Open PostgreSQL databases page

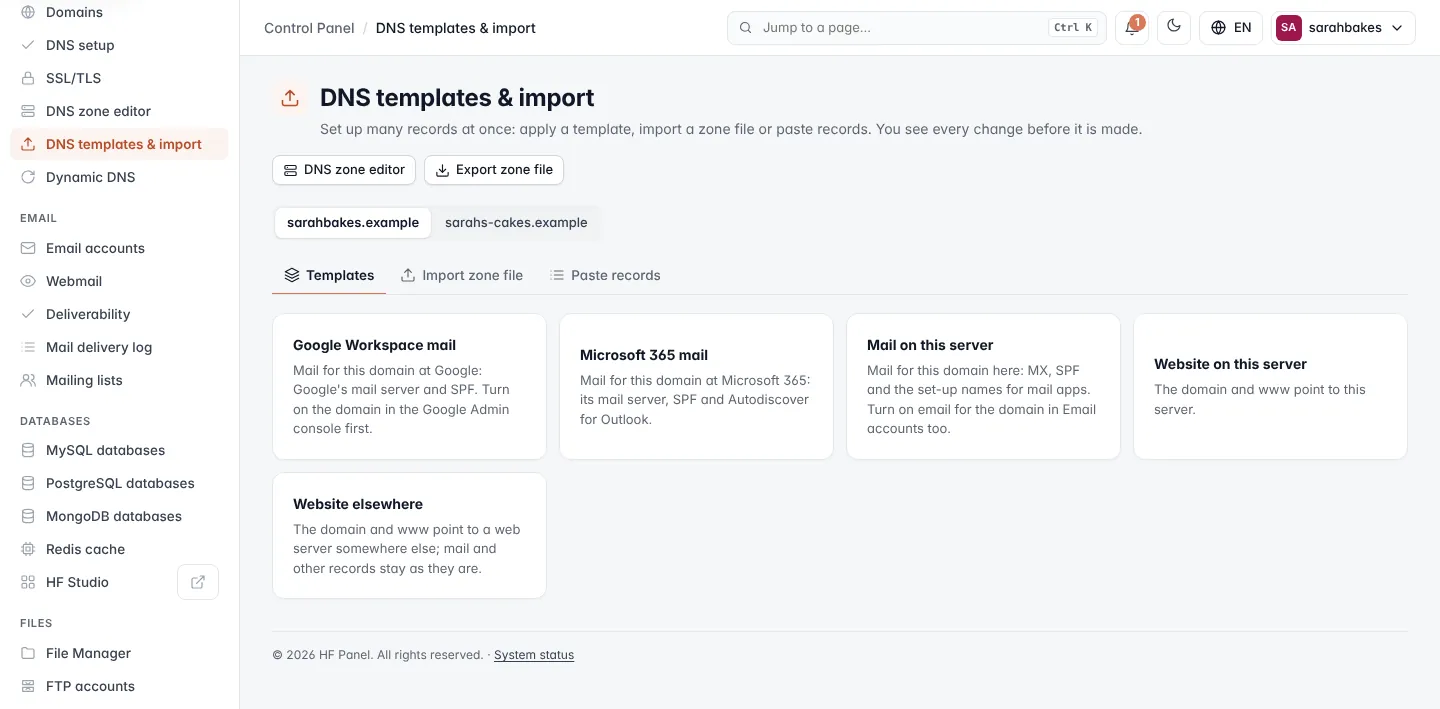point(119,483)
